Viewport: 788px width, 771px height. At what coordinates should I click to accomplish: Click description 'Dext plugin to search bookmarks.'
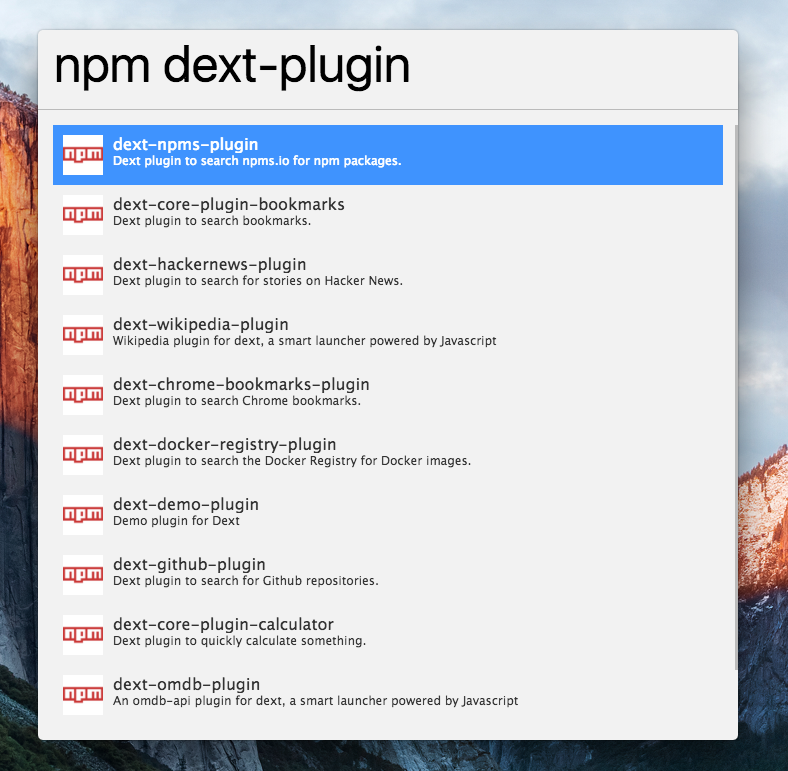tap(212, 221)
